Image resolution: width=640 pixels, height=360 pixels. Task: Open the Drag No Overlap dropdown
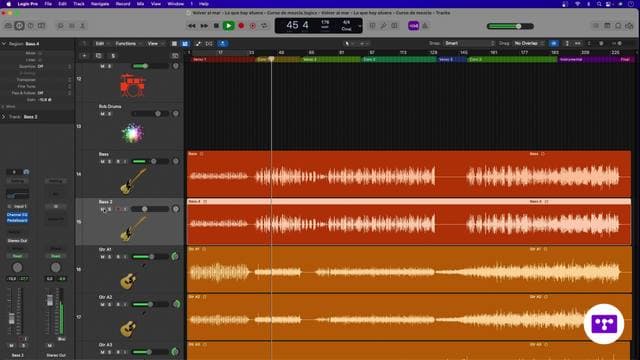528,43
